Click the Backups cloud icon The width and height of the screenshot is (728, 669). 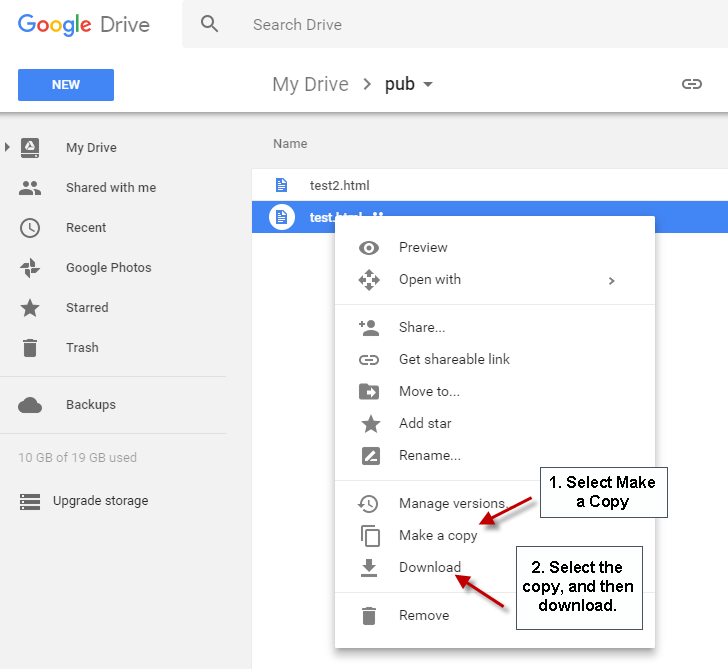click(x=30, y=405)
